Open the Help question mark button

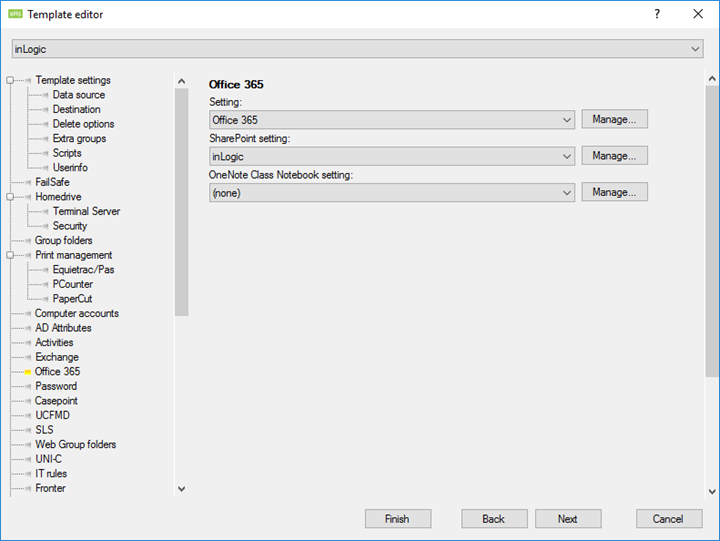point(657,14)
